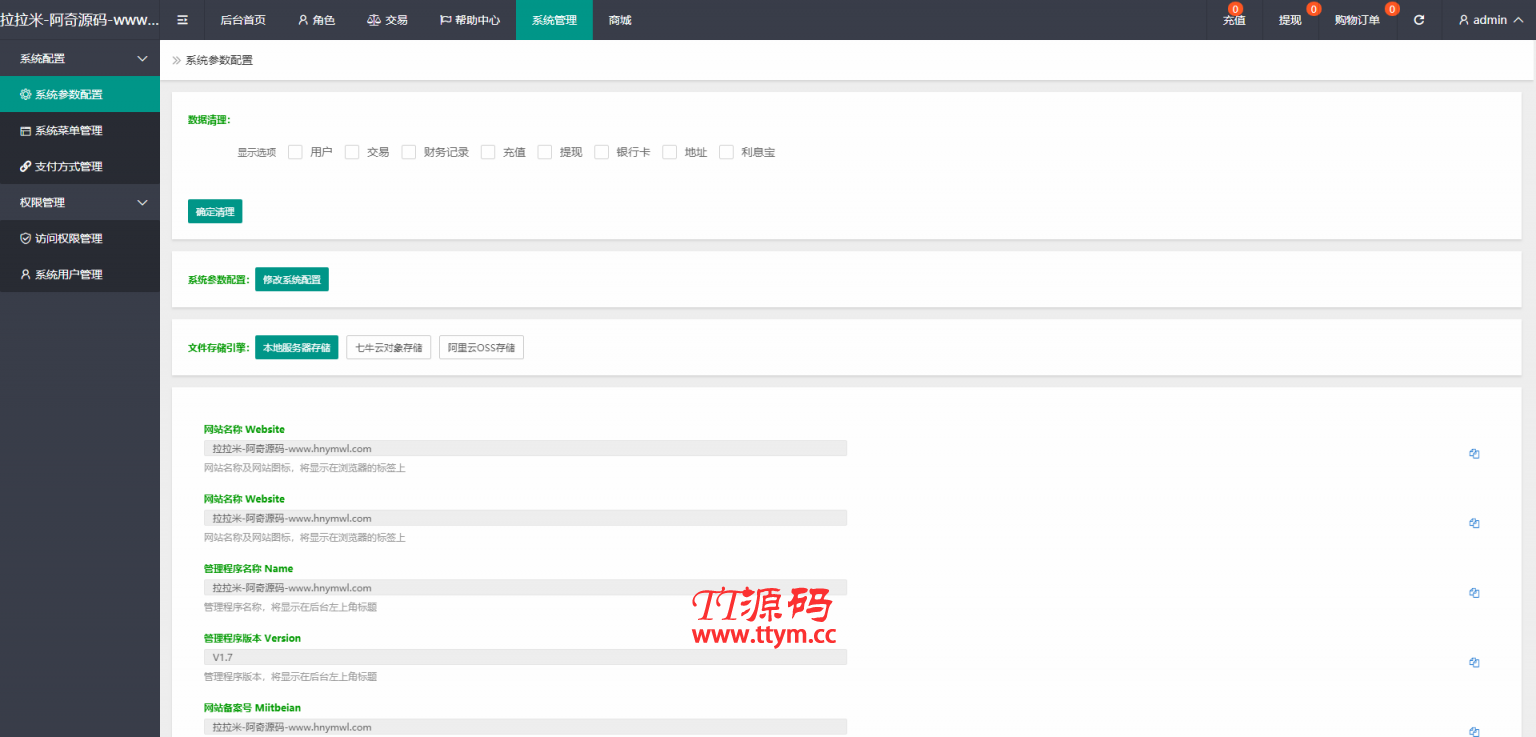
Task: Click the 购物订单 notification badge
Action: click(1392, 9)
